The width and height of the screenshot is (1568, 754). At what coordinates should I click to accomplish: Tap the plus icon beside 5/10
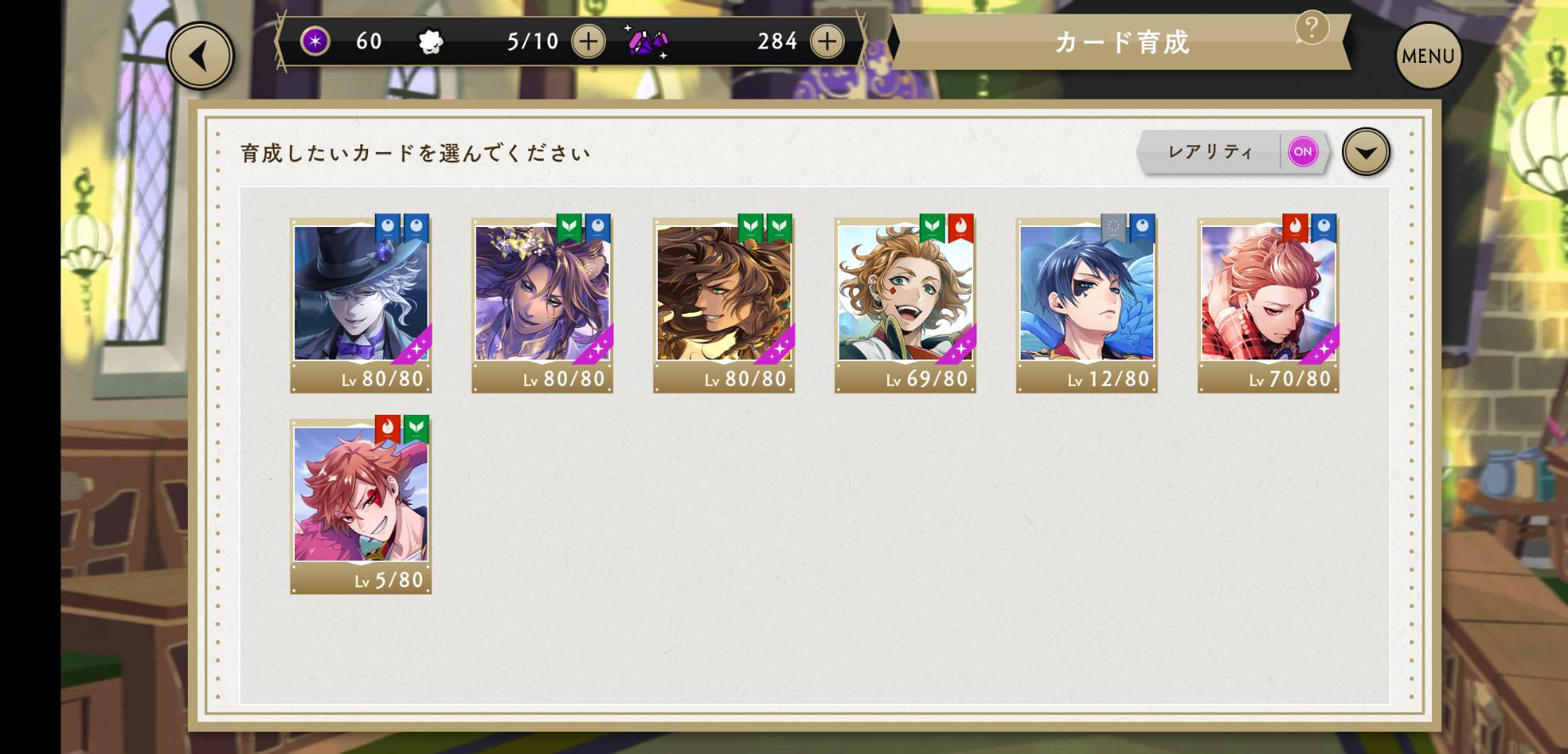point(588,41)
